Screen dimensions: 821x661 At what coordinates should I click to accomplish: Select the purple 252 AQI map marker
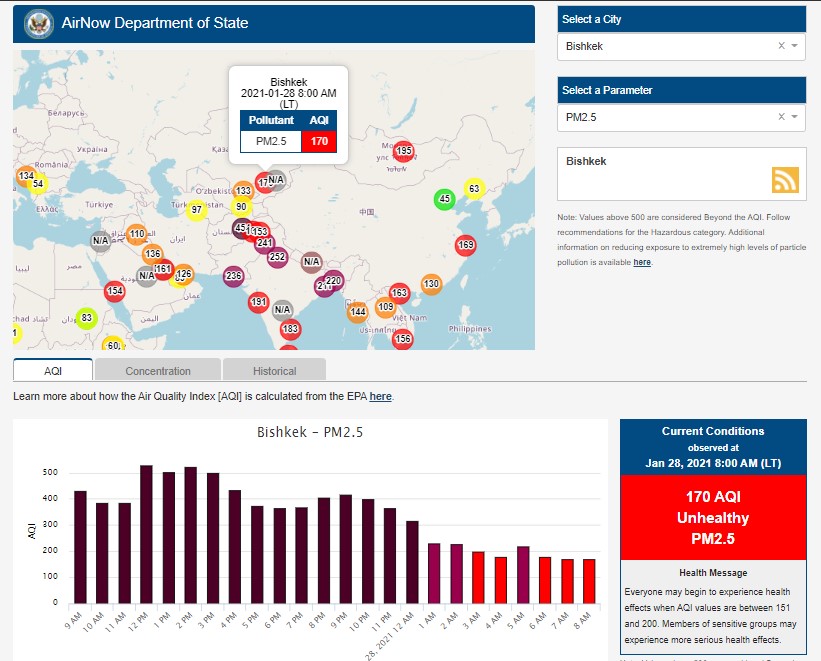pos(277,257)
